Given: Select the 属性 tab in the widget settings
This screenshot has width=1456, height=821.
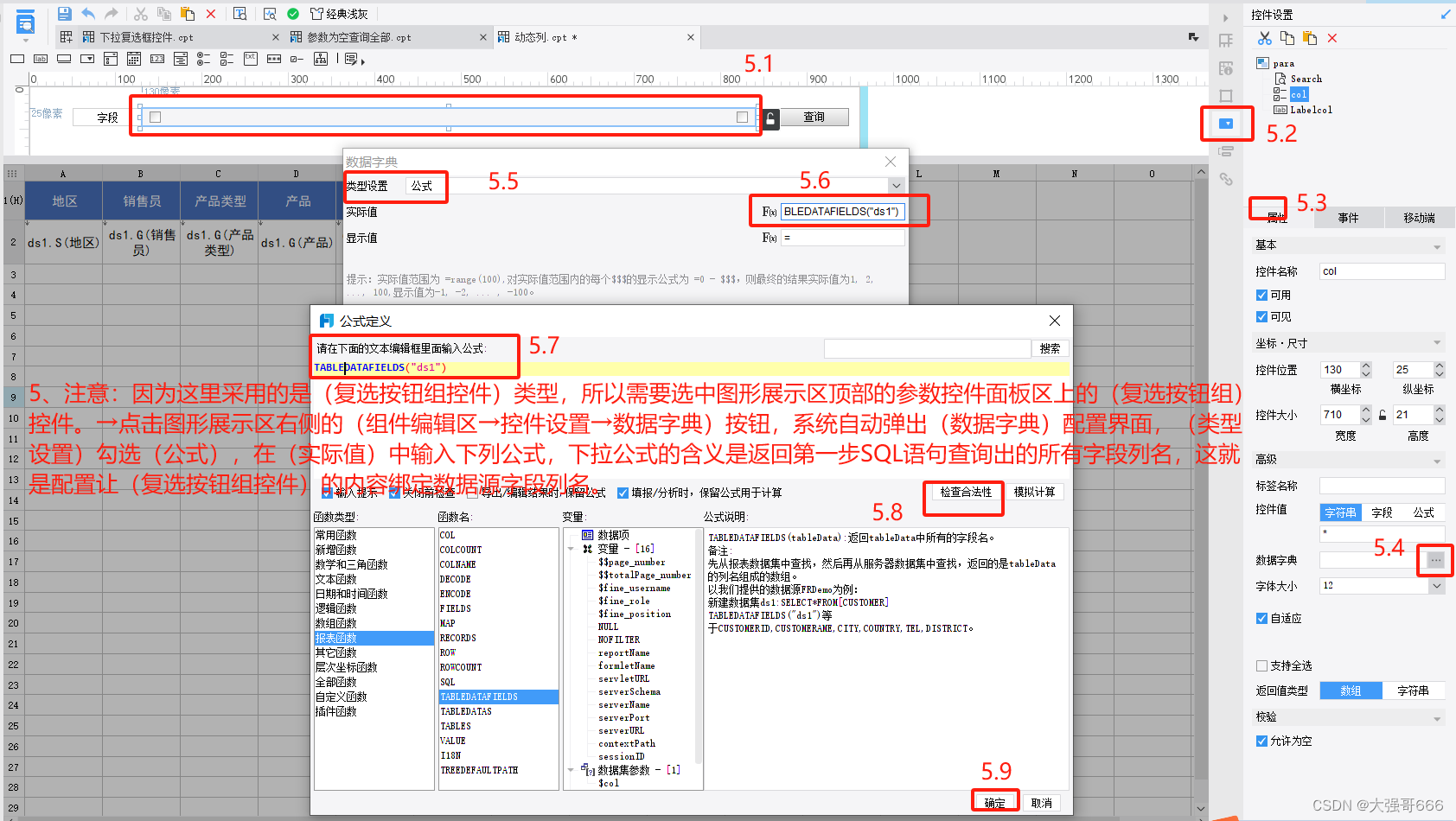Looking at the screenshot, I should tap(1277, 218).
